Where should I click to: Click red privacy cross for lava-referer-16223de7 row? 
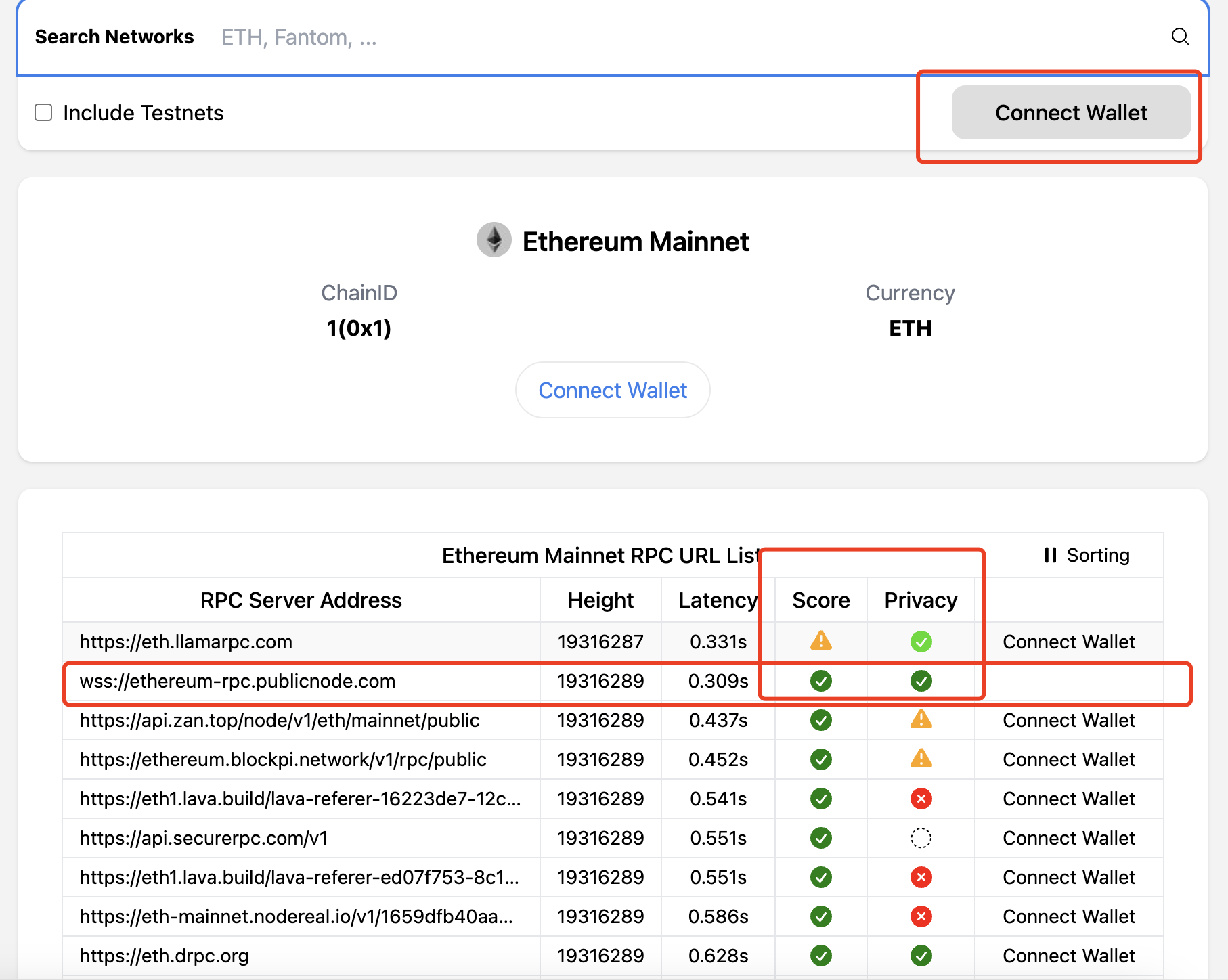[x=921, y=799]
